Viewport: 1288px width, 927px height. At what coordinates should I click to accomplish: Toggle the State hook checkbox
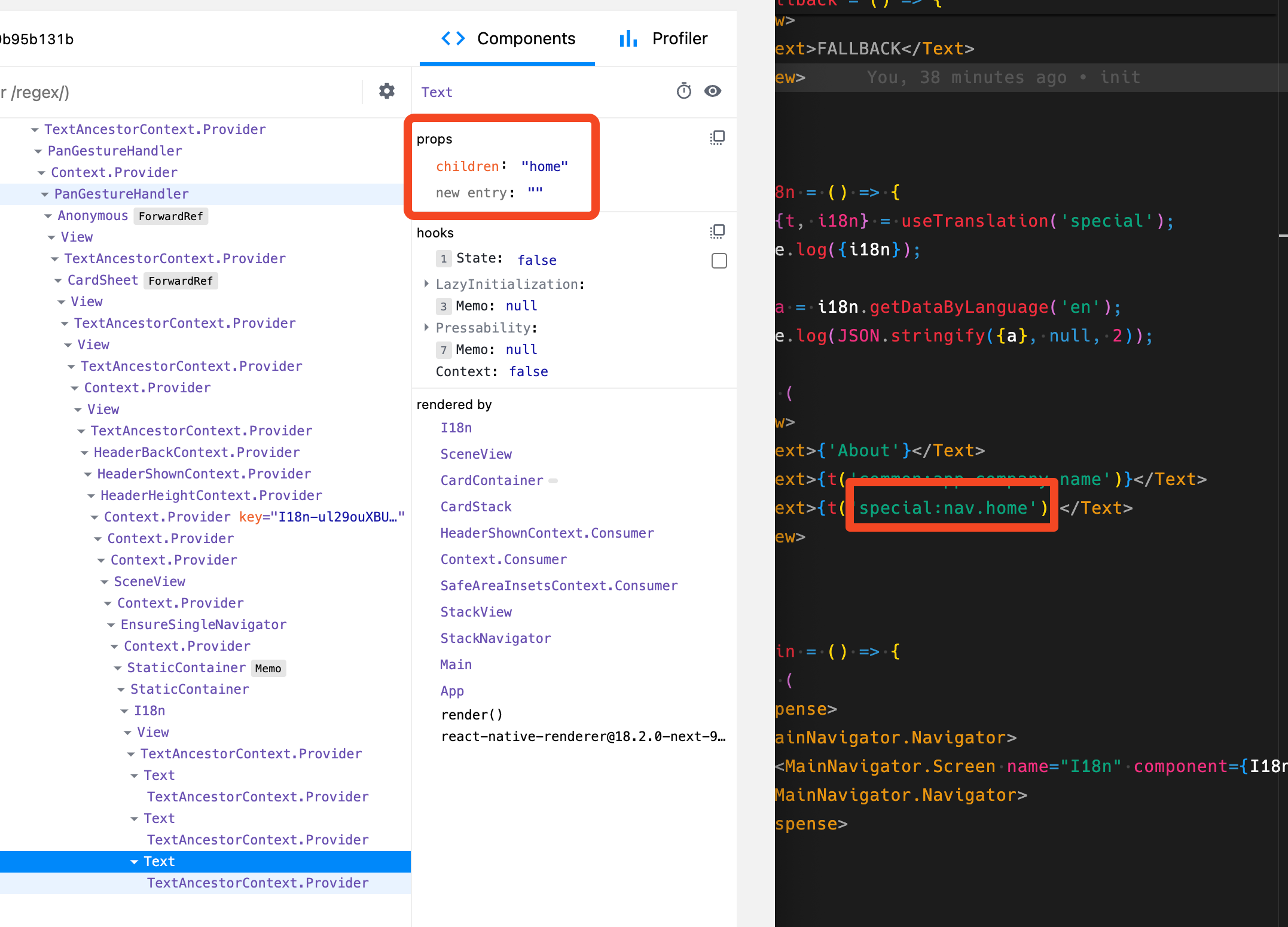coord(719,261)
